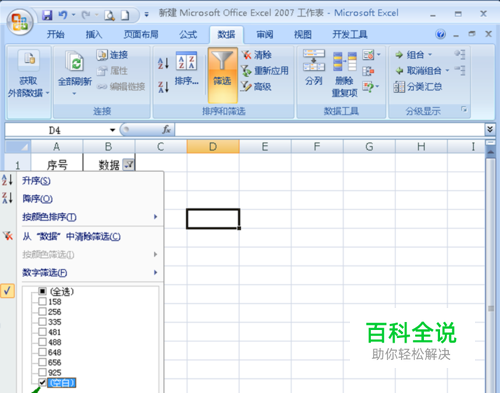
Task: Switch to the View (视图) tab
Action: click(x=303, y=34)
